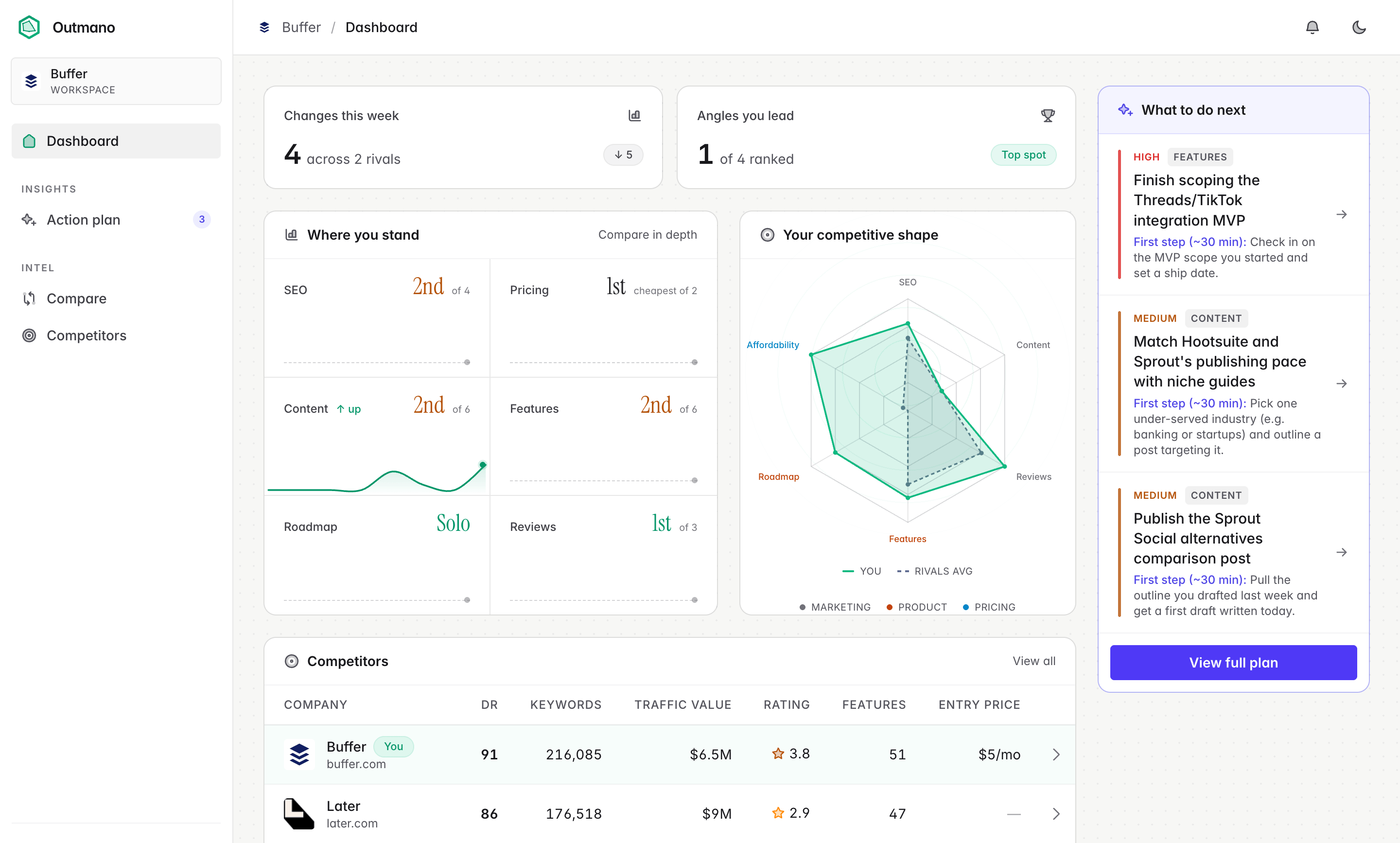Image resolution: width=1400 pixels, height=843 pixels.
Task: Open the Reviews 1st of 3 tile
Action: [x=603, y=555]
